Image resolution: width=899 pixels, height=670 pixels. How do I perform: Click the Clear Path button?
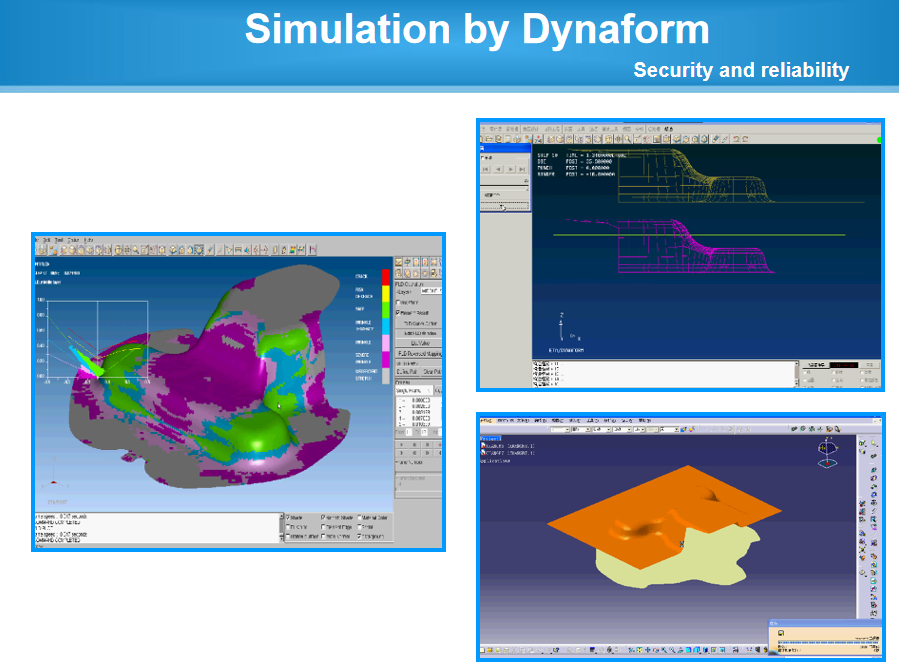[x=432, y=371]
